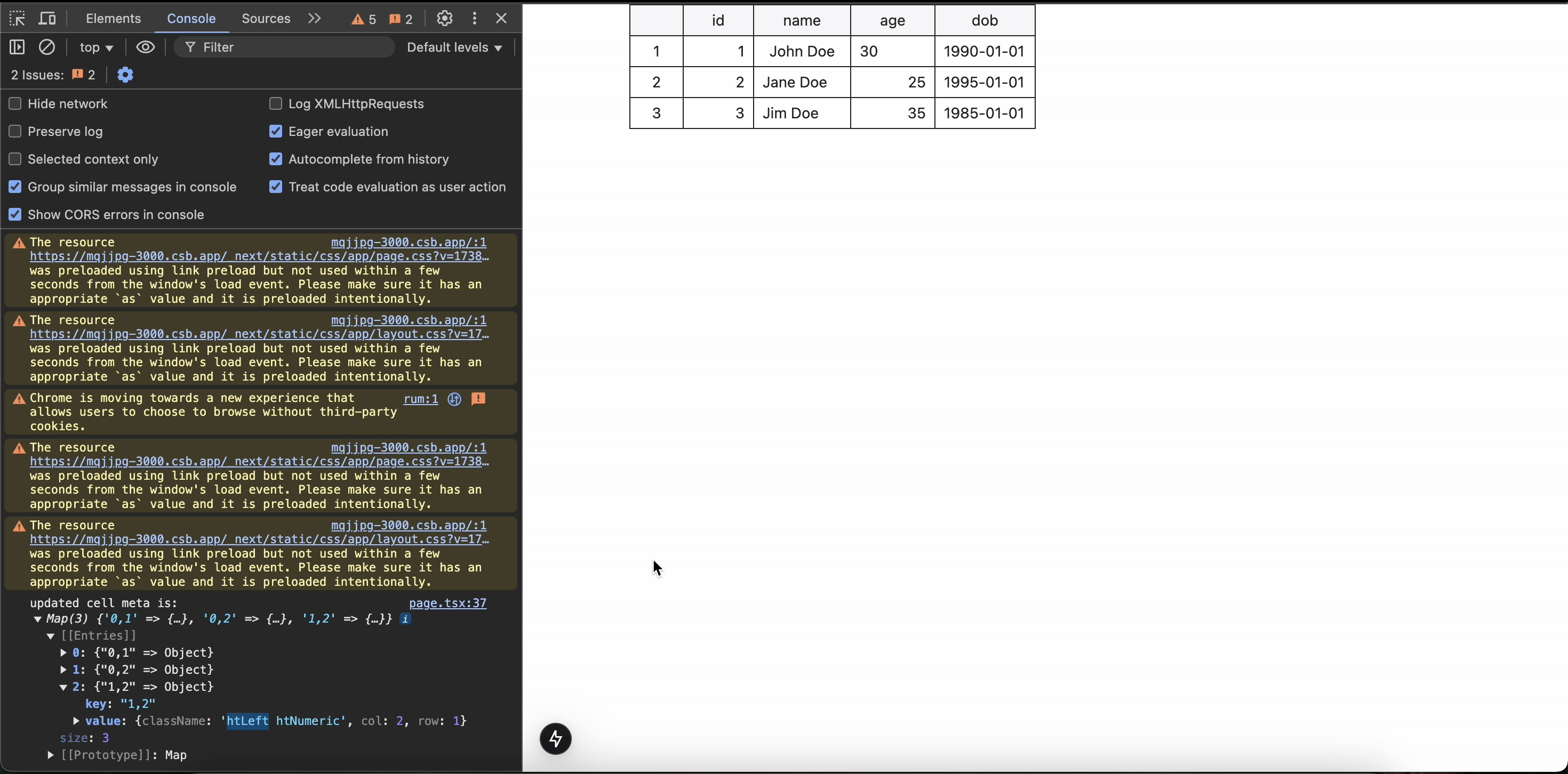Open DevTools settings gear in tab bar
This screenshot has width=1568, height=774.
coord(445,19)
